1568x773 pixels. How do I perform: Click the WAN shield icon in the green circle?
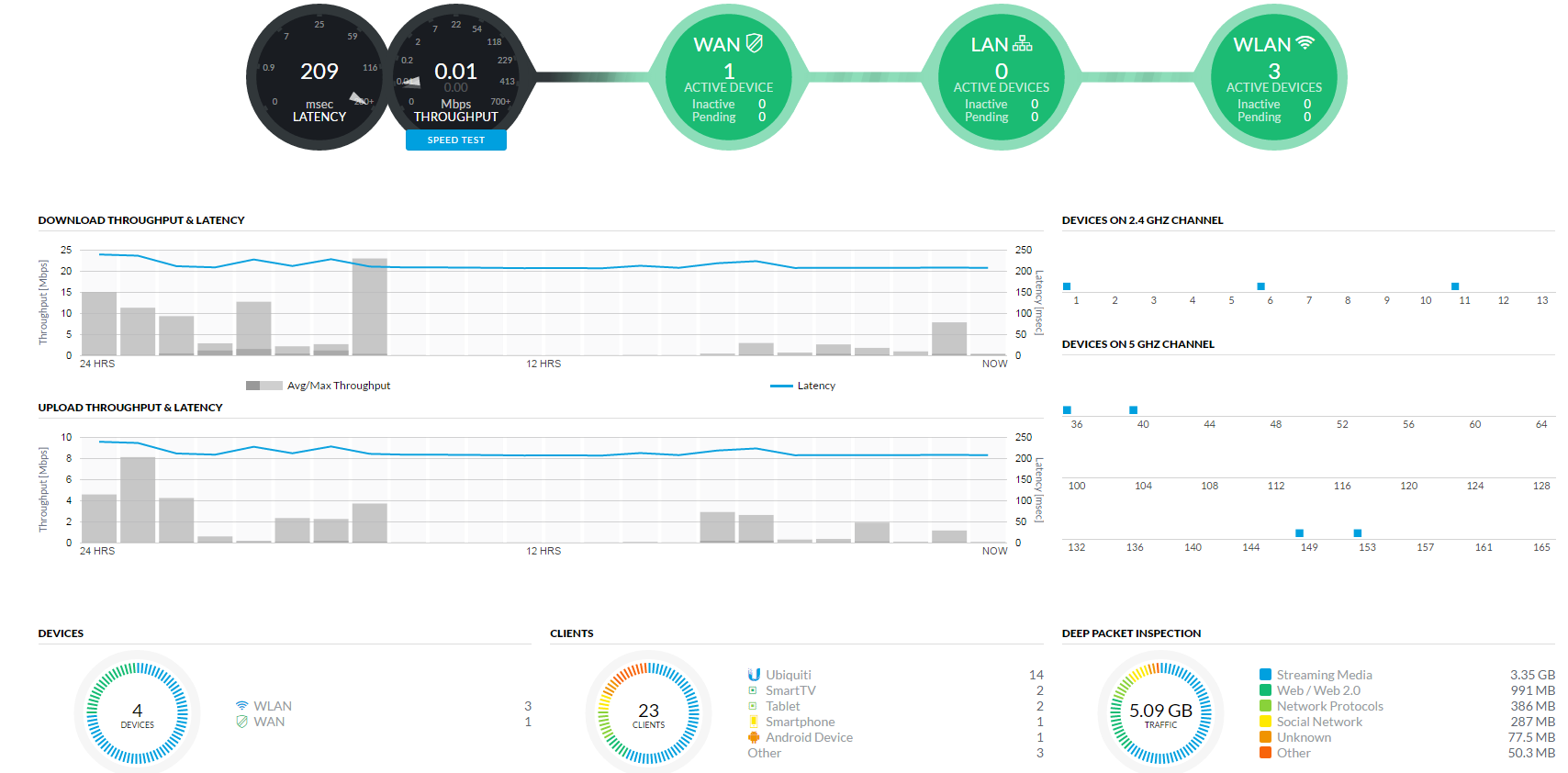click(x=755, y=43)
